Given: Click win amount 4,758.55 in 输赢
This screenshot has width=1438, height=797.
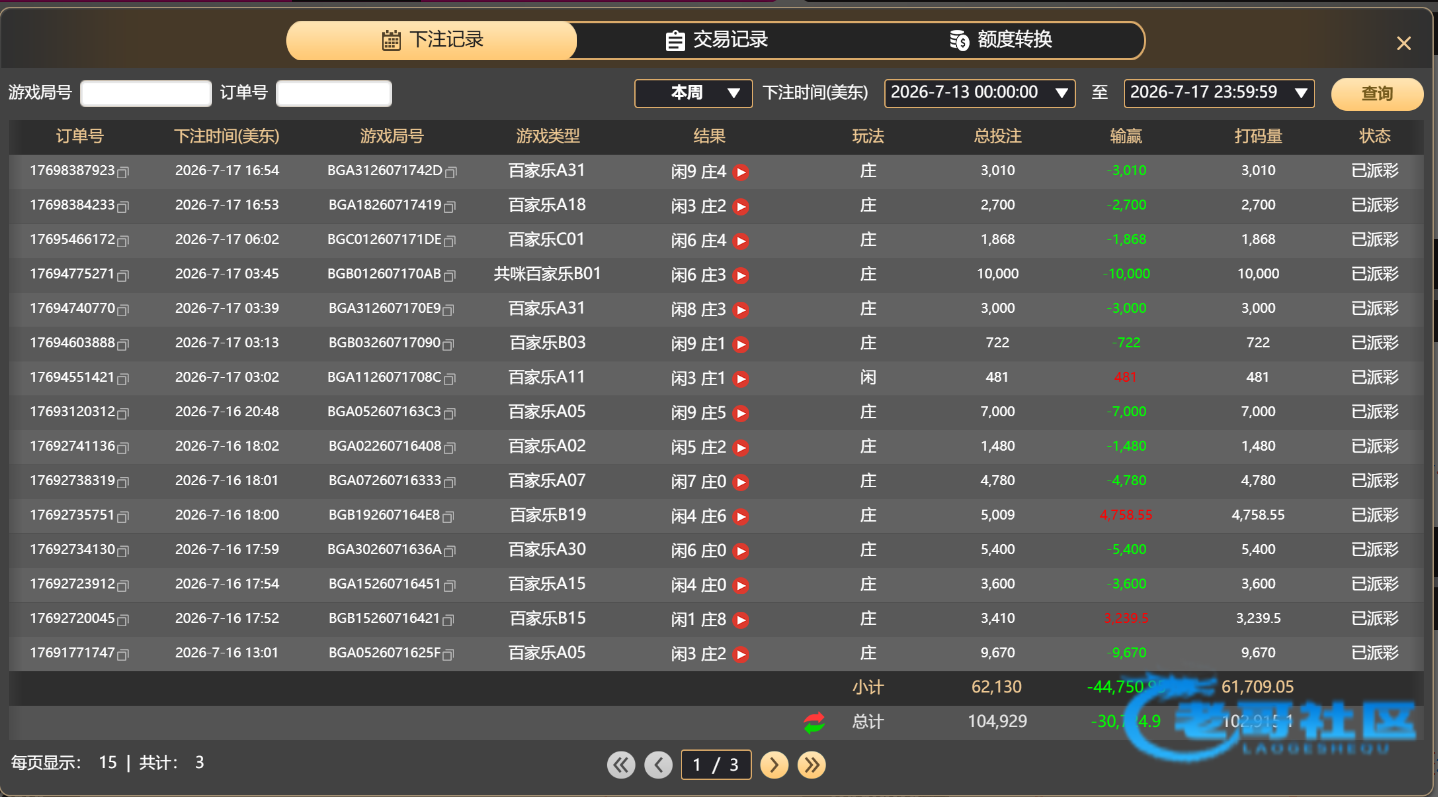Looking at the screenshot, I should pos(1126,515).
